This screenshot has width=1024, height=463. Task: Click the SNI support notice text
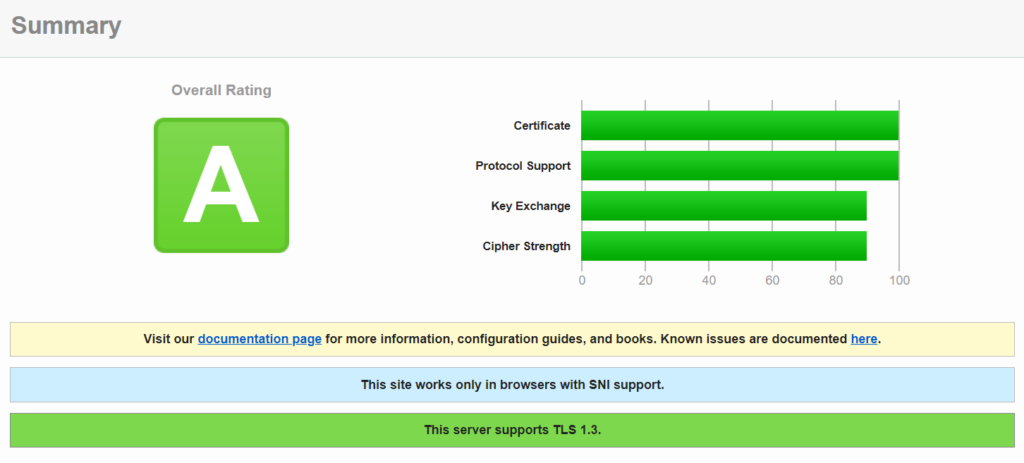[513, 385]
